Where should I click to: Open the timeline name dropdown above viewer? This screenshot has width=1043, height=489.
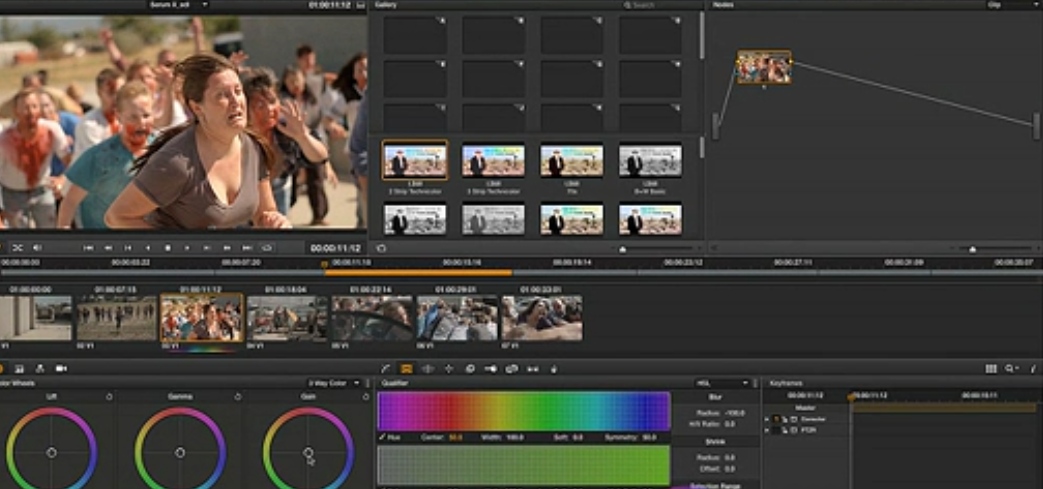point(178,5)
